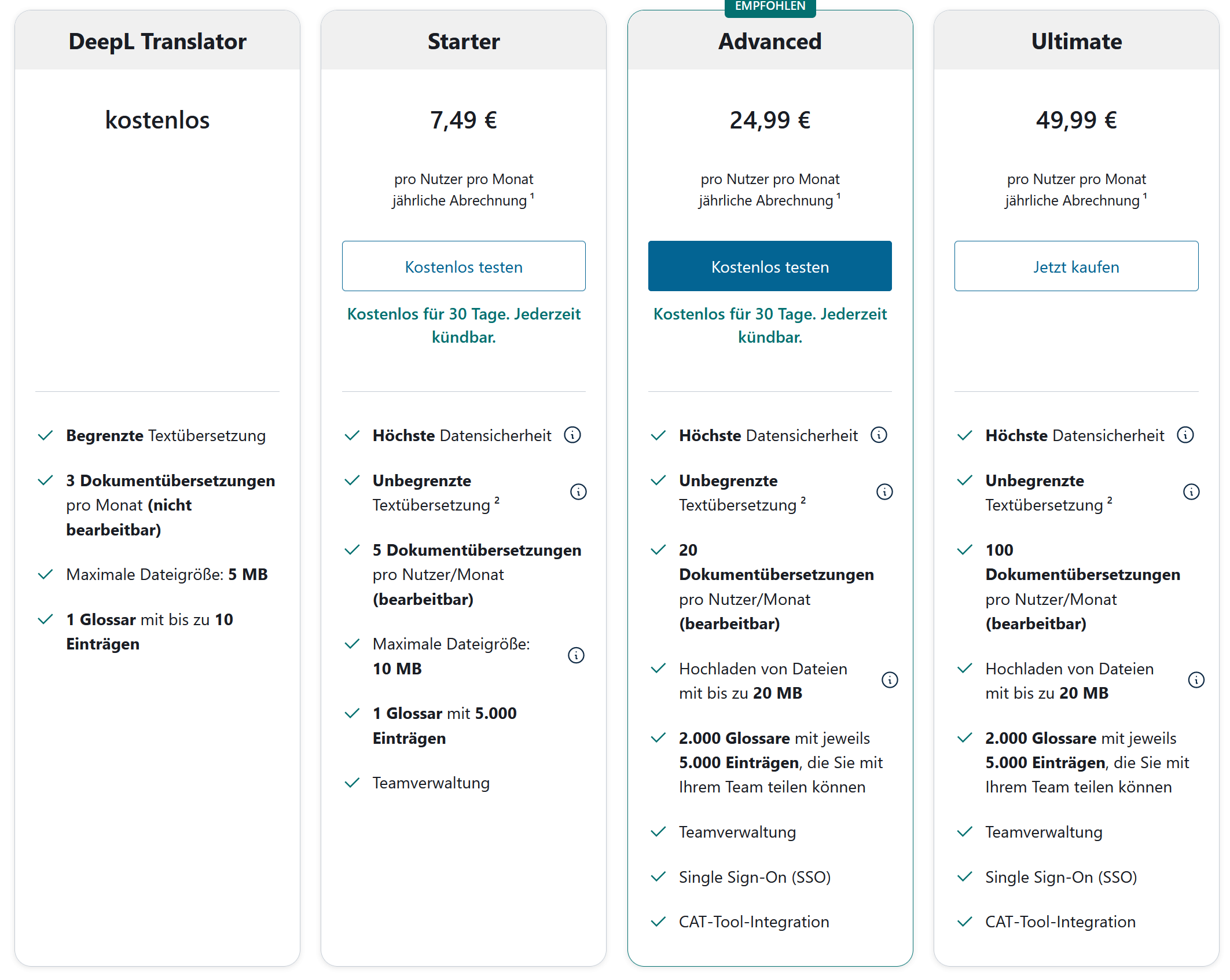Screen dimensions: 1230x980
Task: Click info icon beside Advanced Höchste Datensicherheit
Action: click(879, 435)
